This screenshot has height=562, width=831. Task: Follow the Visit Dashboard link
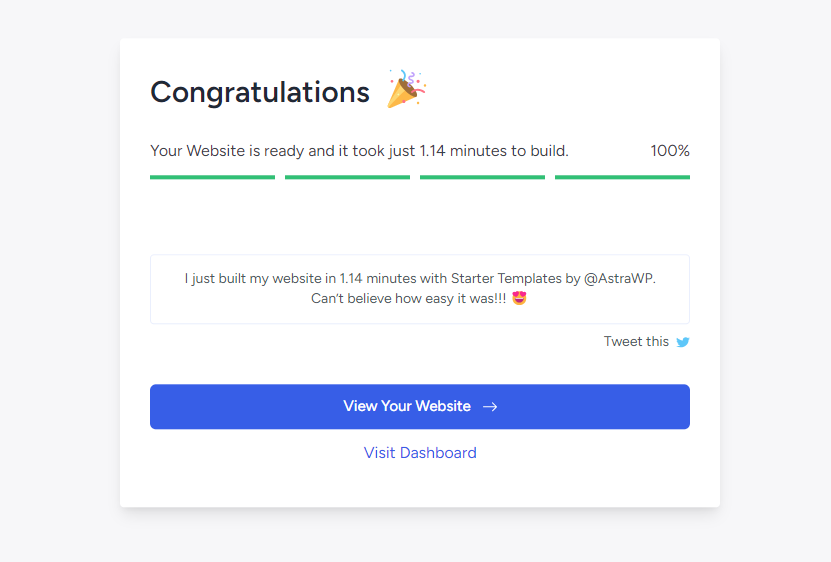pos(420,453)
